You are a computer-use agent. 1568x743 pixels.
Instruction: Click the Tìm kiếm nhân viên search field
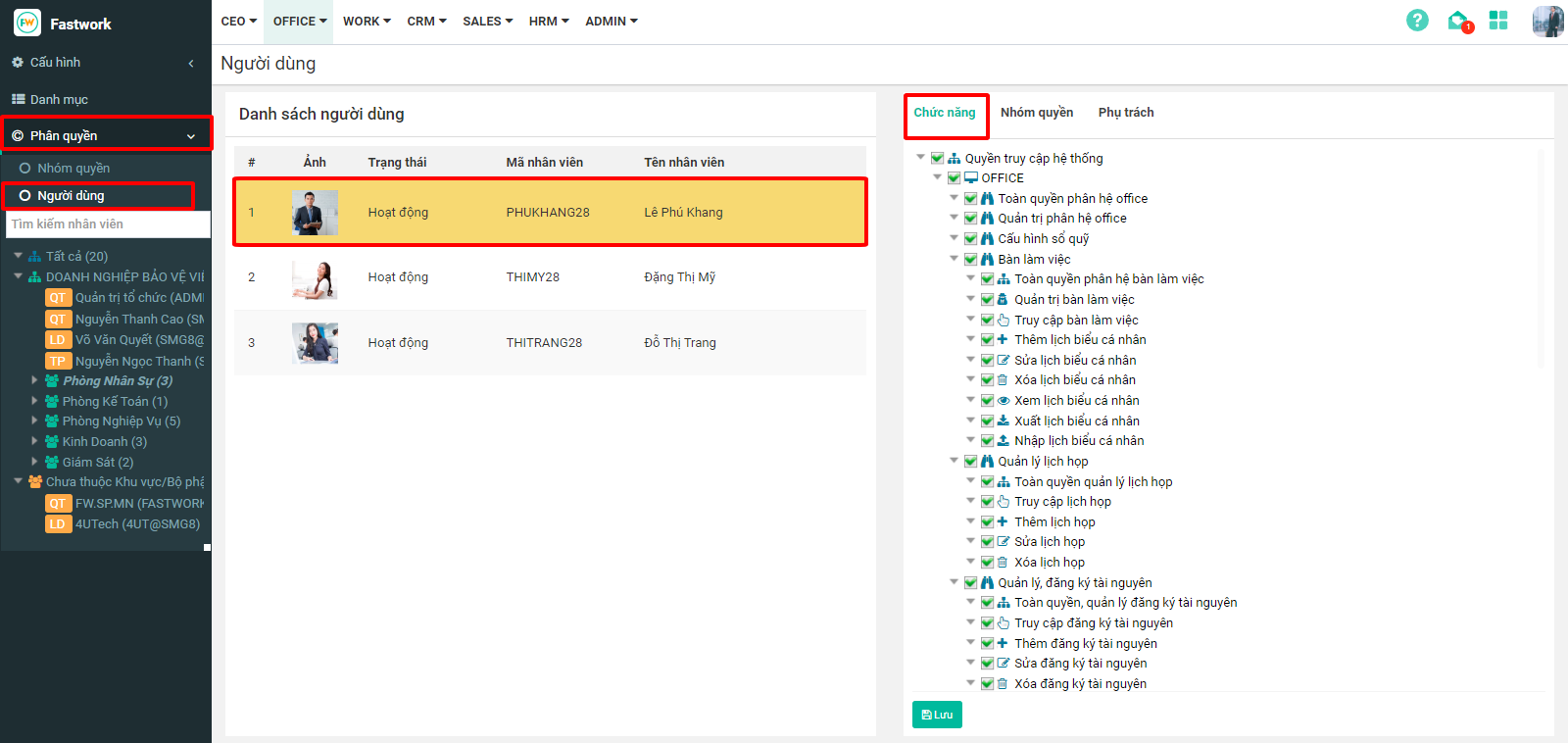[108, 224]
